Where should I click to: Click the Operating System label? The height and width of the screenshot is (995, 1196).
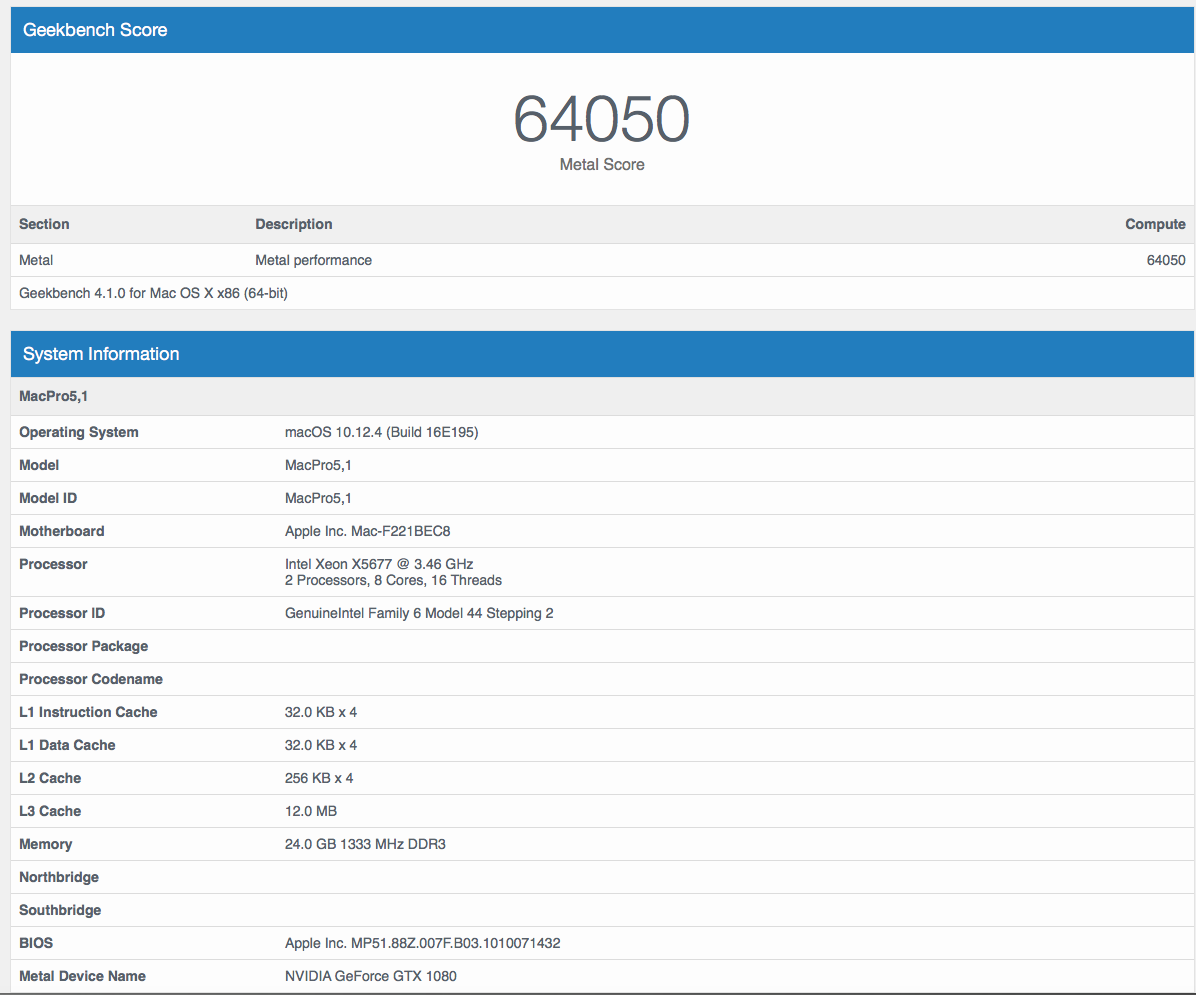[79, 432]
